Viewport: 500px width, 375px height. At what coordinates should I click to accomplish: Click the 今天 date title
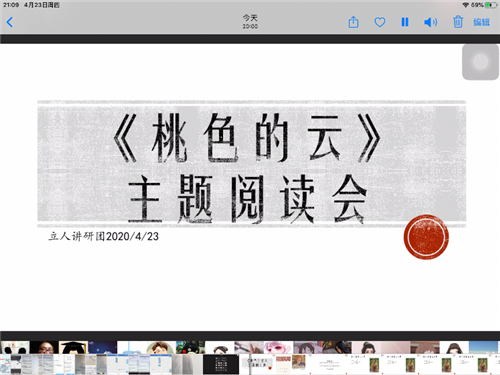pos(250,17)
